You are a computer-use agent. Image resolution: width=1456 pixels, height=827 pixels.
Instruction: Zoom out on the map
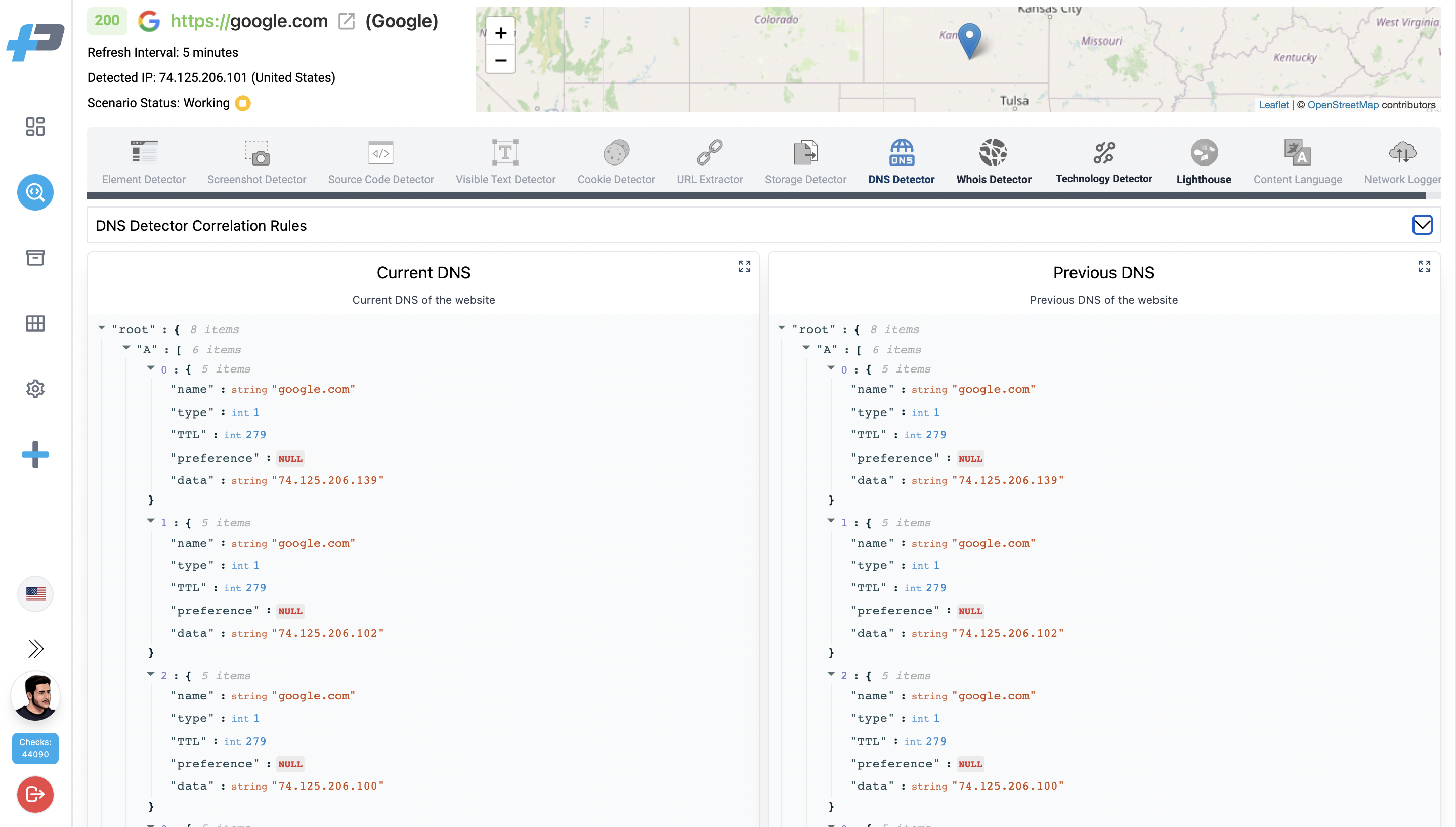point(501,60)
